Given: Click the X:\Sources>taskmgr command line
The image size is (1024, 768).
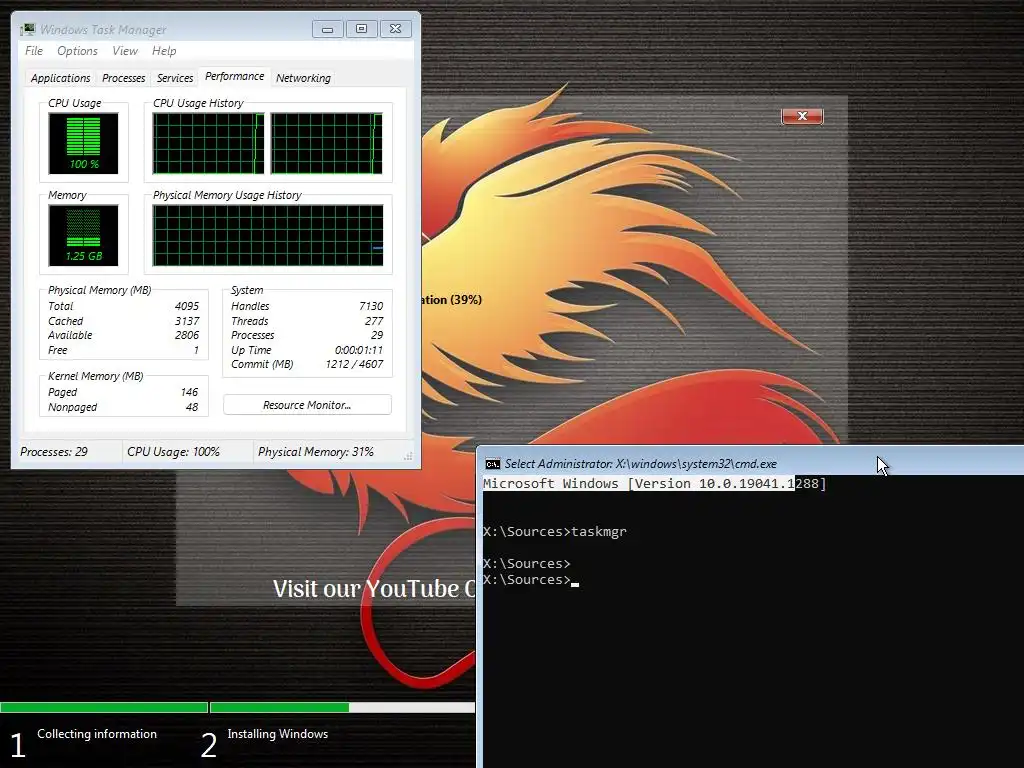Looking at the screenshot, I should [x=554, y=532].
